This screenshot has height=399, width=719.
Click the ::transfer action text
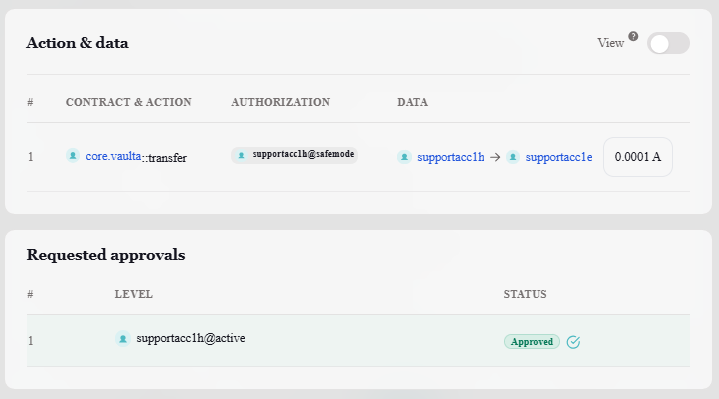[164, 158]
